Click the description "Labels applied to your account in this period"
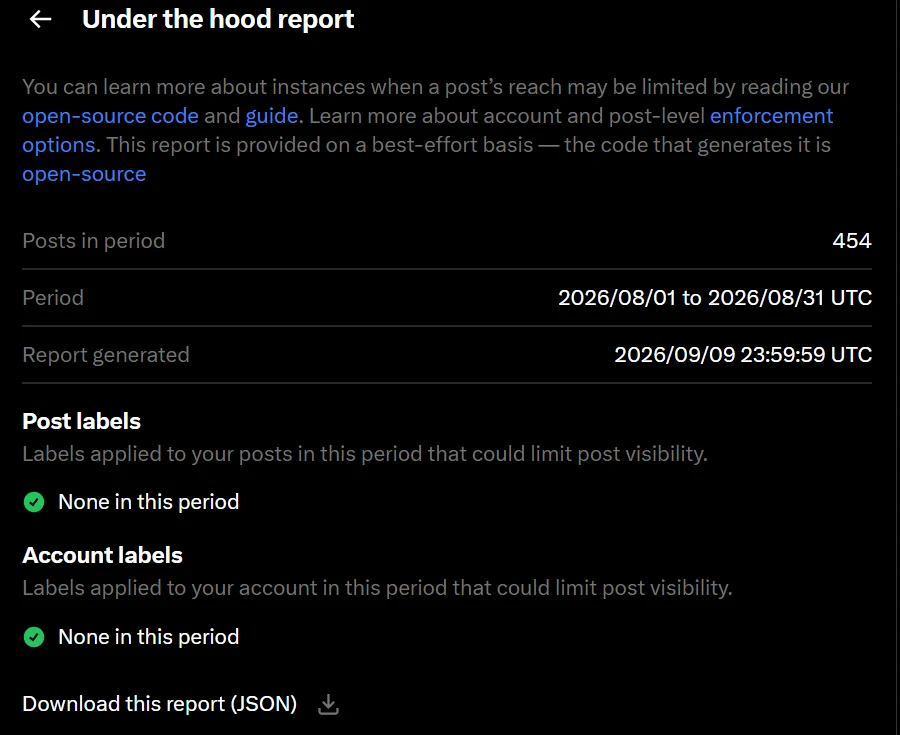The height and width of the screenshot is (735, 900). click(x=235, y=588)
